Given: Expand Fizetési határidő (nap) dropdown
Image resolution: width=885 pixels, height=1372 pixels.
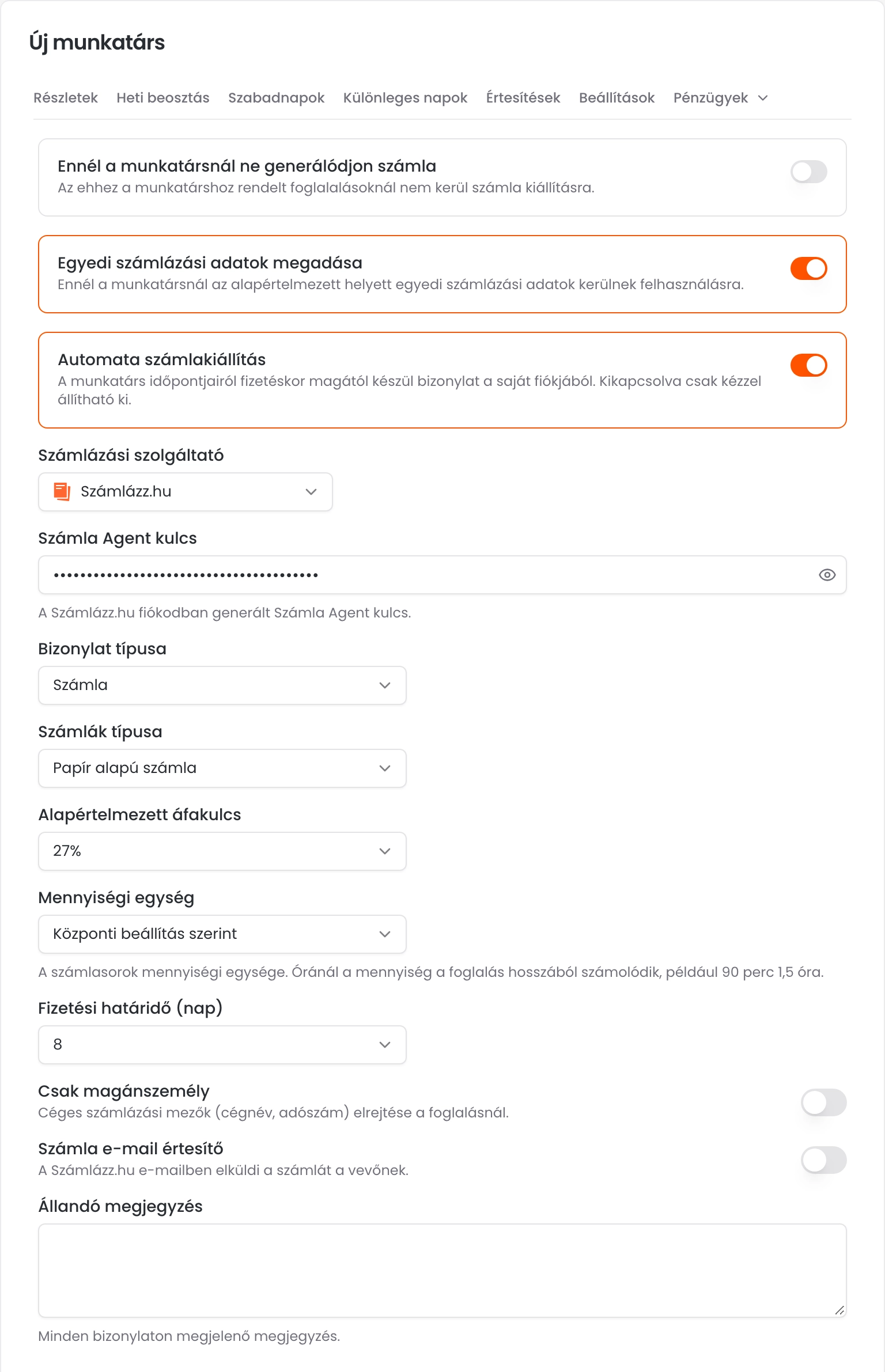Looking at the screenshot, I should click(222, 1045).
